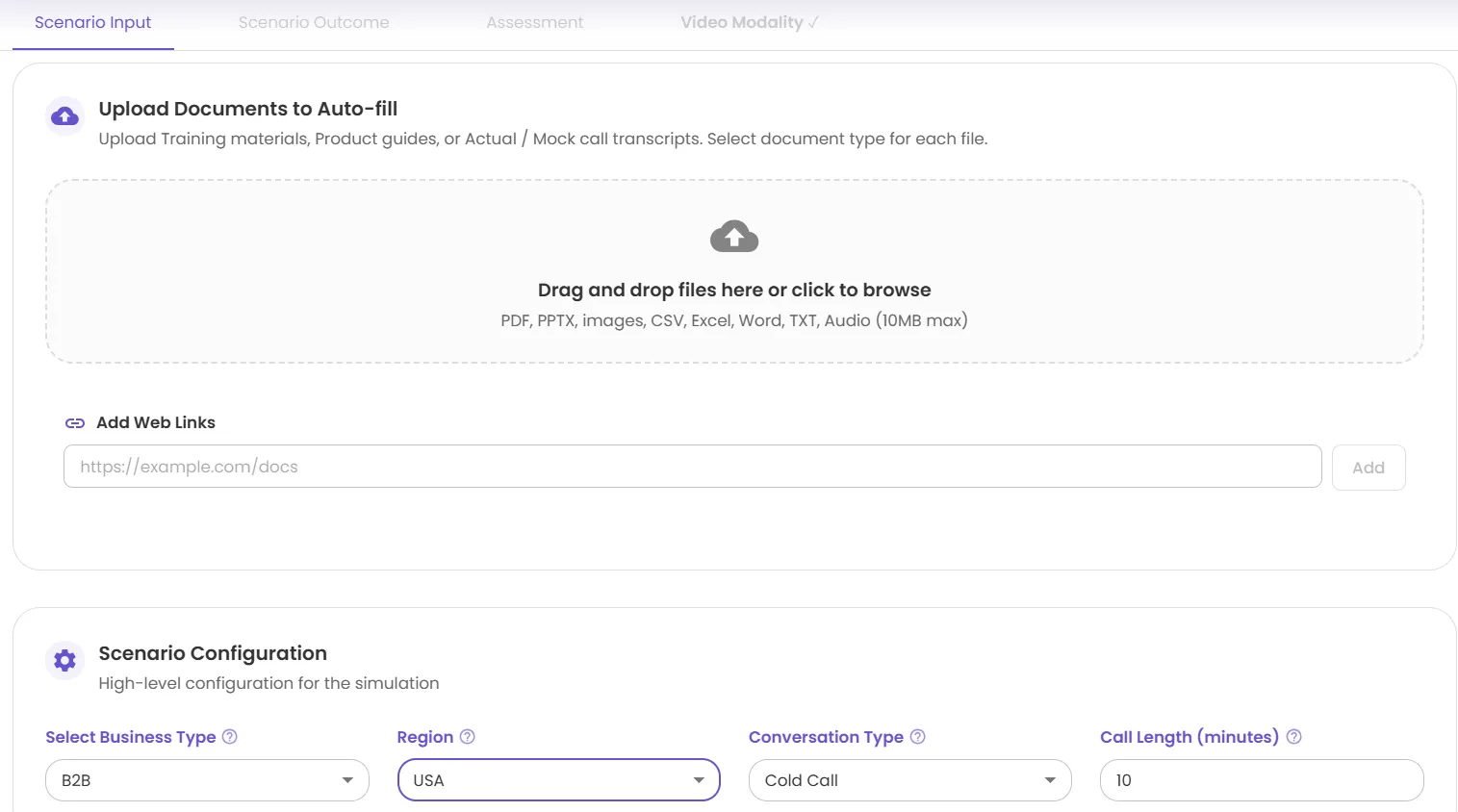Click the Scenario Configuration gear icon

click(x=64, y=661)
